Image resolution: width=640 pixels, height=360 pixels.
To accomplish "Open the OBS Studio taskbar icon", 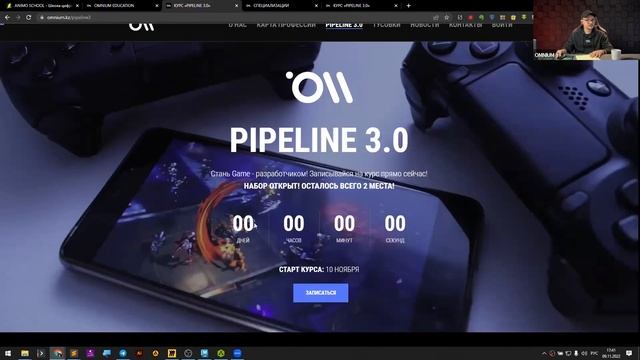I will tap(188, 353).
